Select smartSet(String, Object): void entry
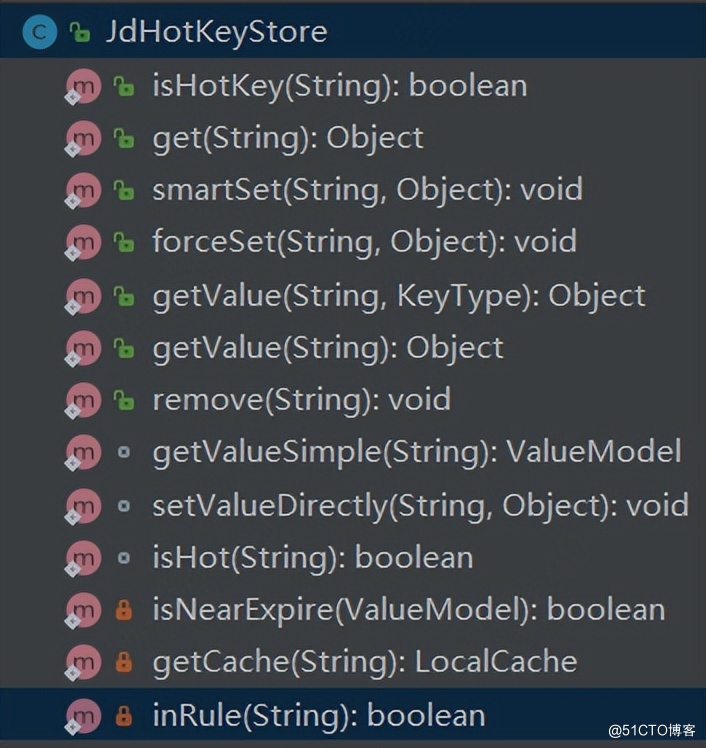706x748 pixels. (367, 190)
